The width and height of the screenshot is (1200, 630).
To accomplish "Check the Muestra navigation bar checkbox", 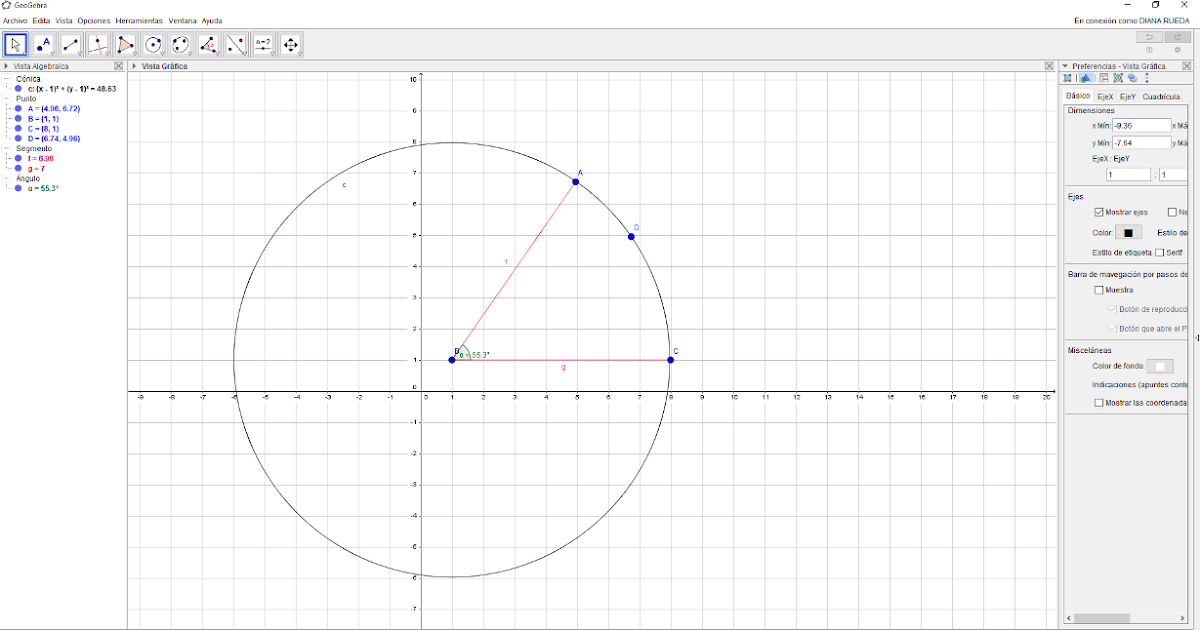I will tap(1099, 291).
